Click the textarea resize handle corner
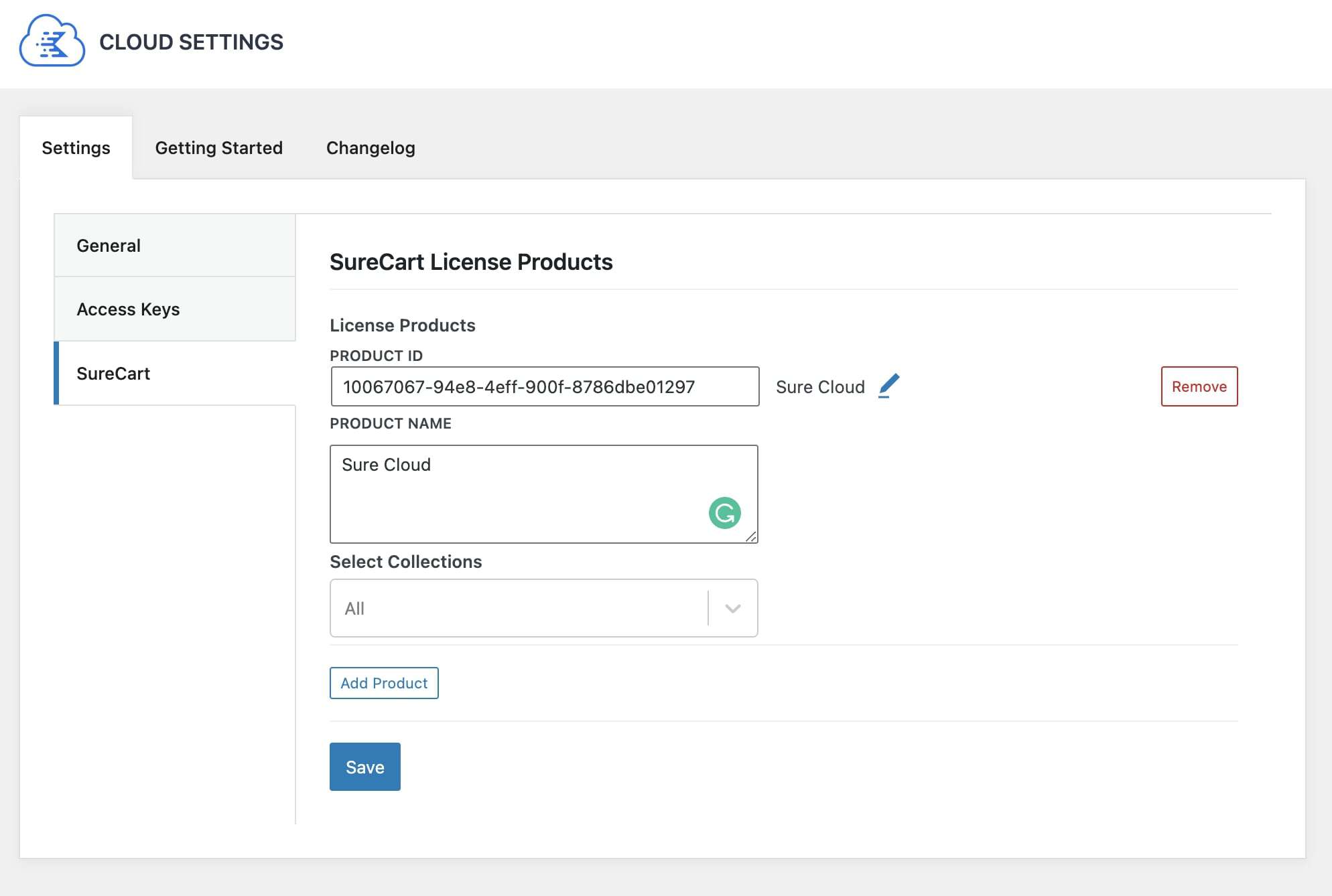Viewport: 1332px width, 896px height. pyautogui.click(x=751, y=536)
